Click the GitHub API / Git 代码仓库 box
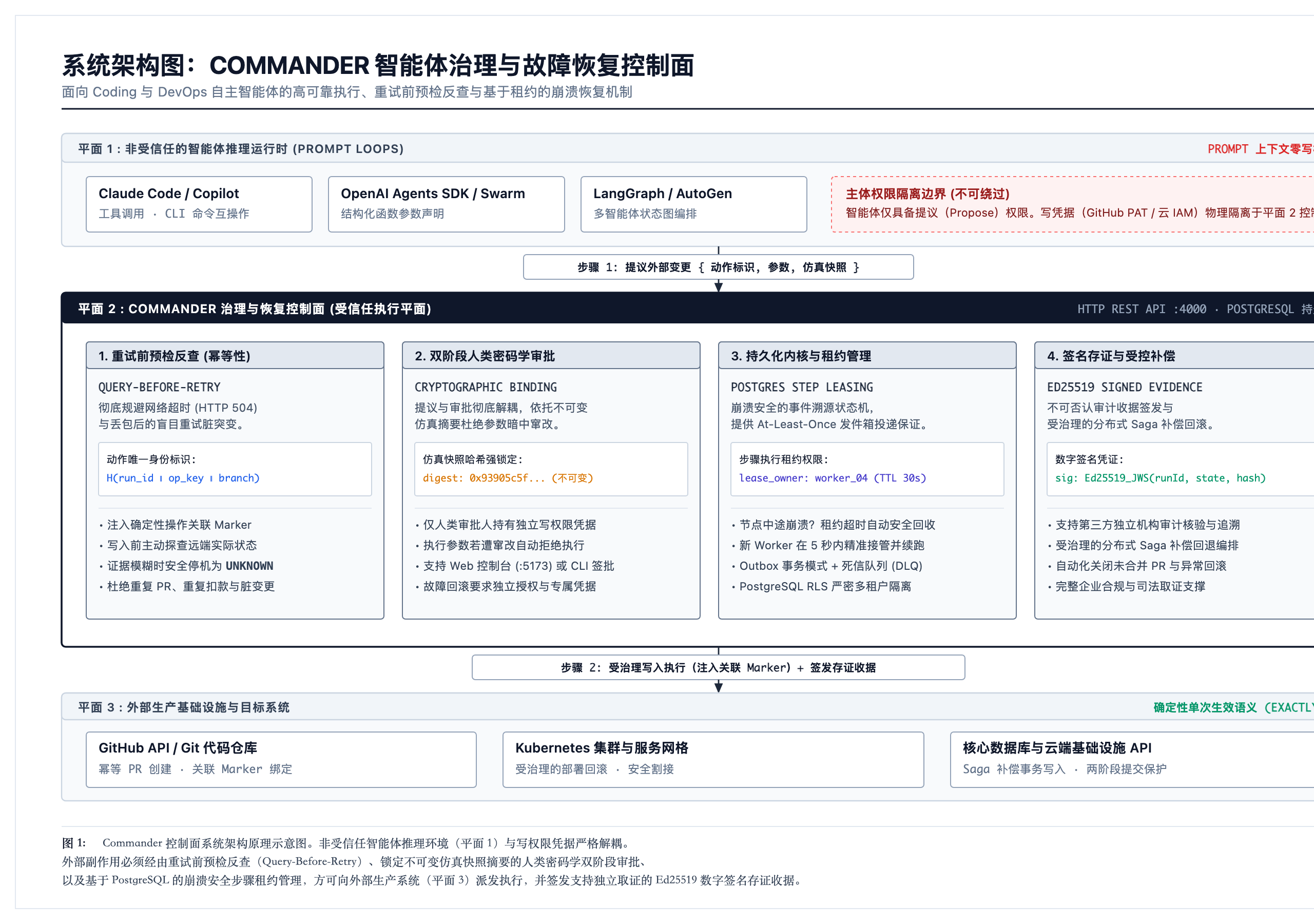The height and width of the screenshot is (924, 1314). (x=281, y=759)
